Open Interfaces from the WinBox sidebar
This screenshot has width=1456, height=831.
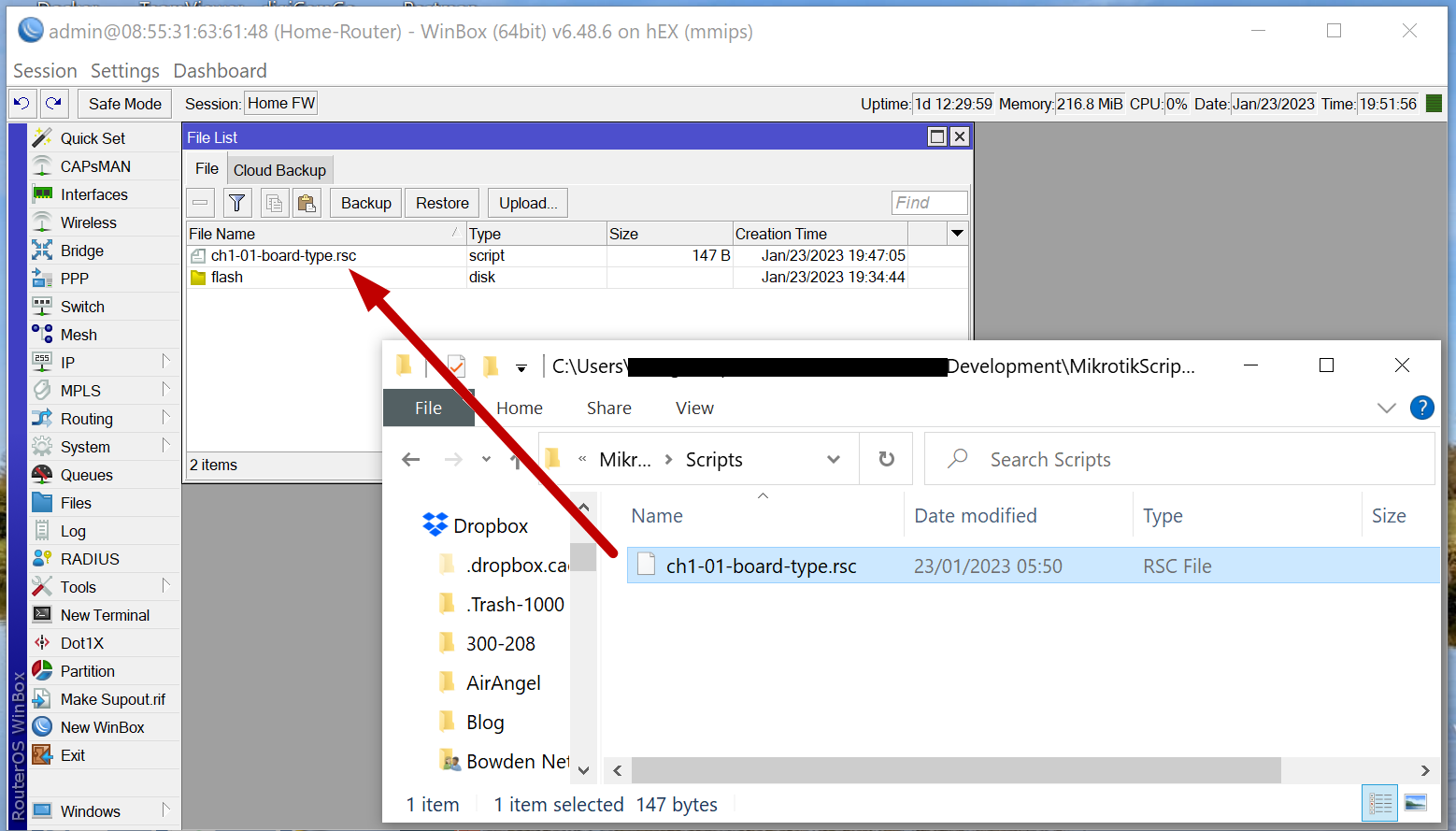(x=93, y=194)
